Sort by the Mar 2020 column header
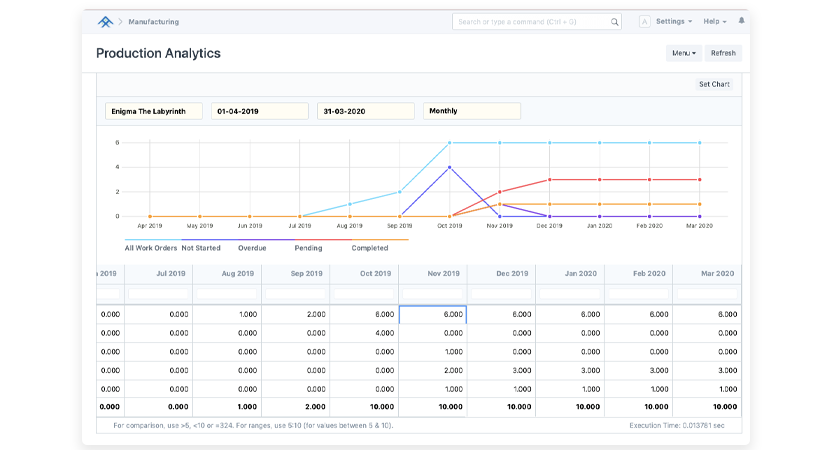This screenshot has width=826, height=450. coord(707,273)
